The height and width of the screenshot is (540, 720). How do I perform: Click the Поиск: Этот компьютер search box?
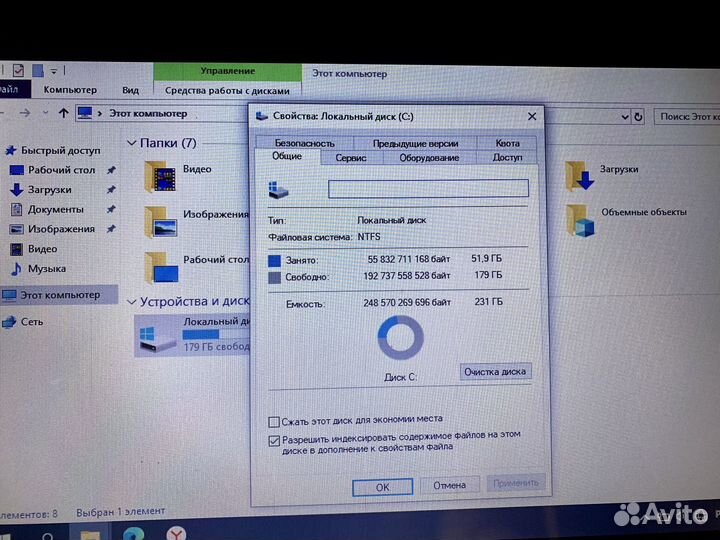click(687, 117)
